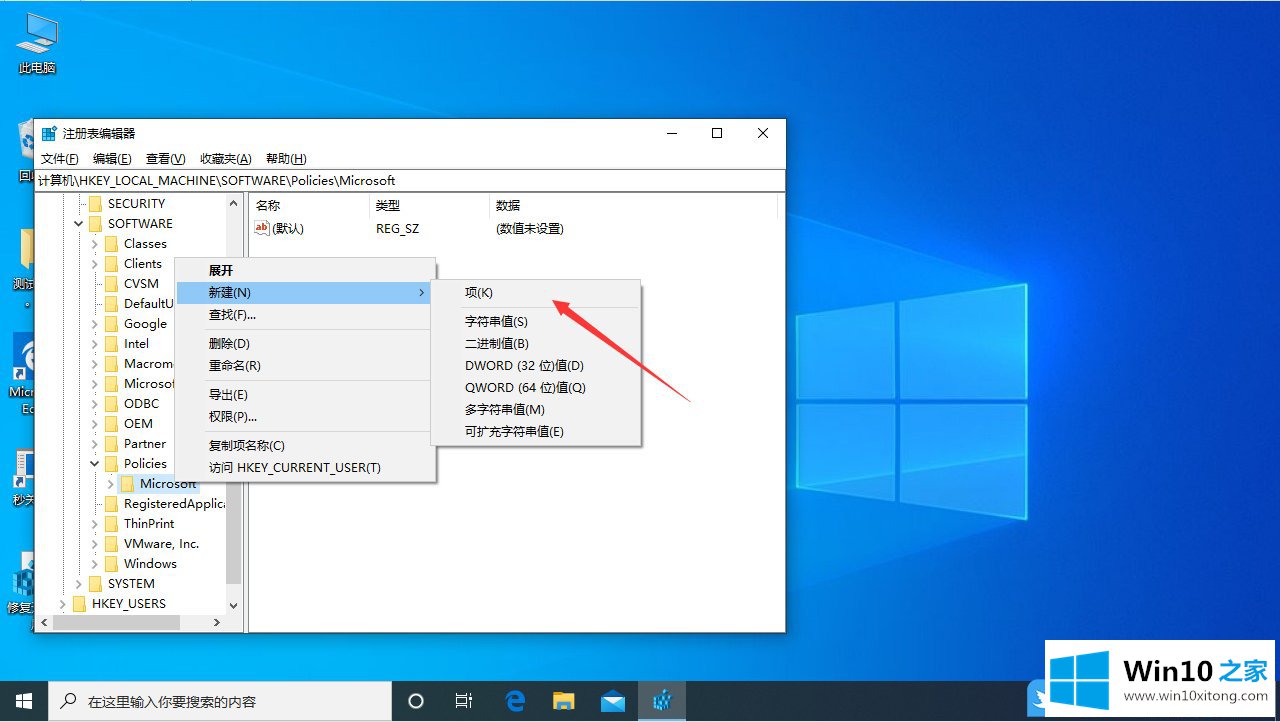Choose 重命名(R) in context menu

click(306, 366)
